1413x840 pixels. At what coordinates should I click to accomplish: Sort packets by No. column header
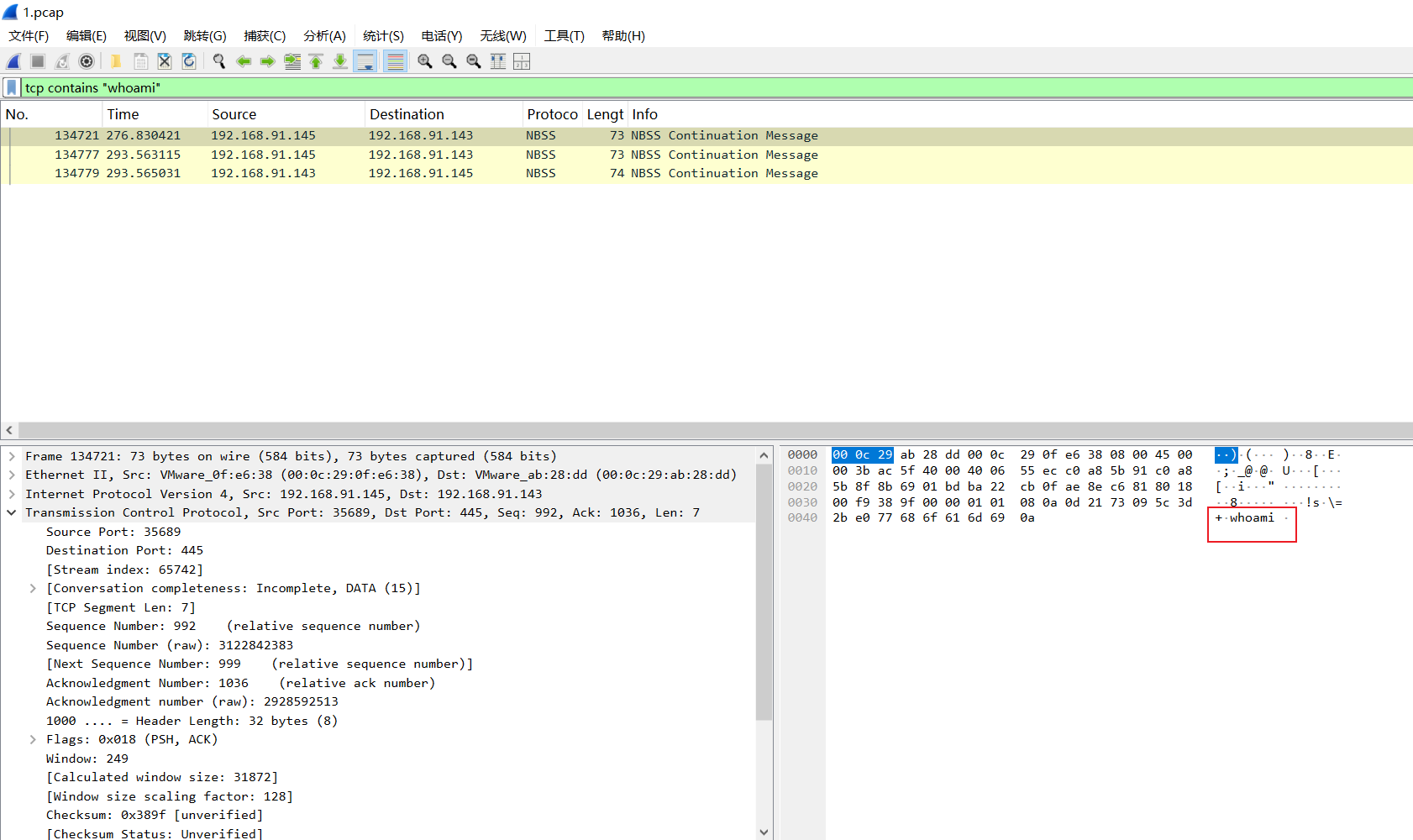[x=51, y=114]
